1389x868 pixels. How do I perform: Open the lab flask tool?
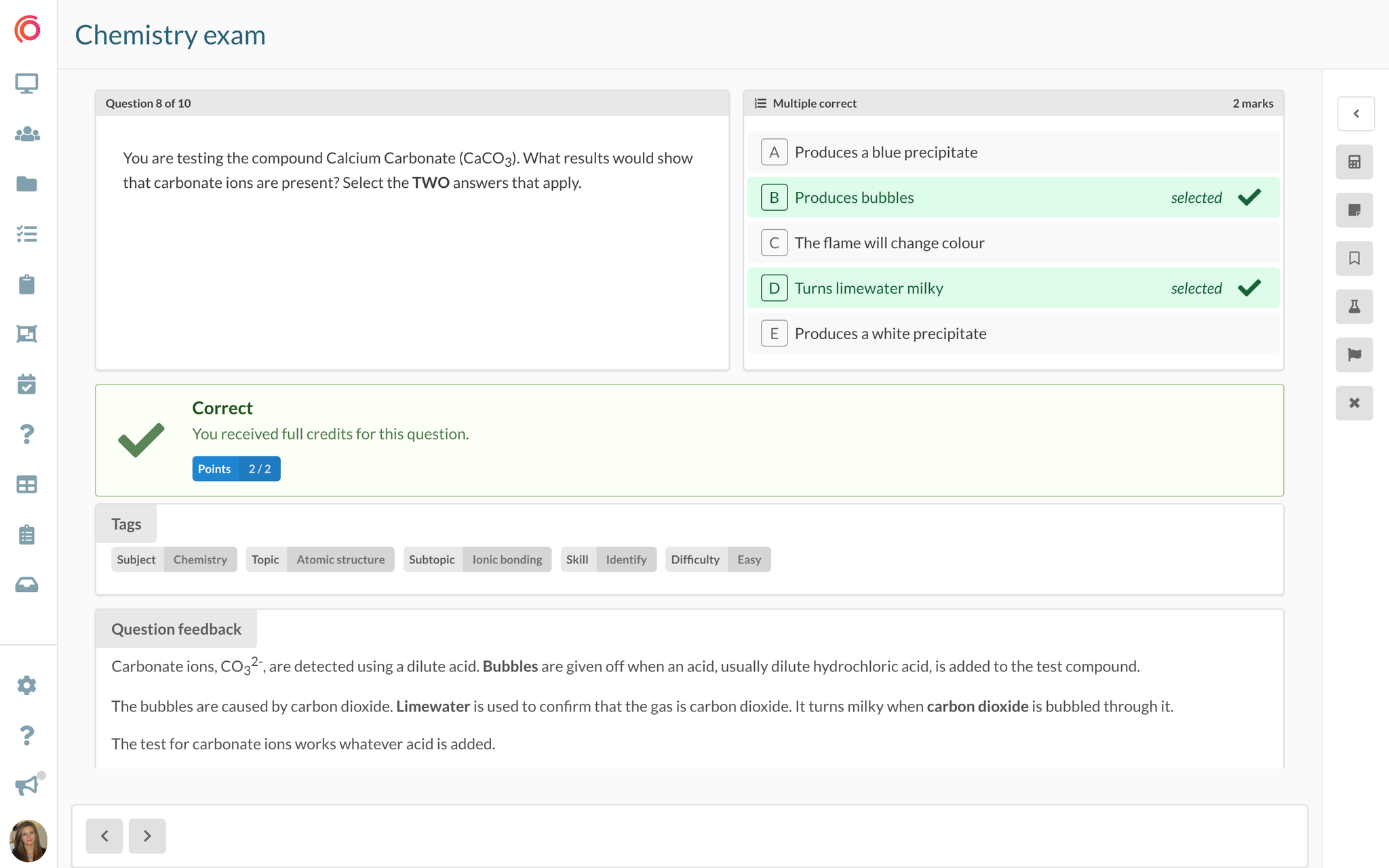click(1354, 307)
